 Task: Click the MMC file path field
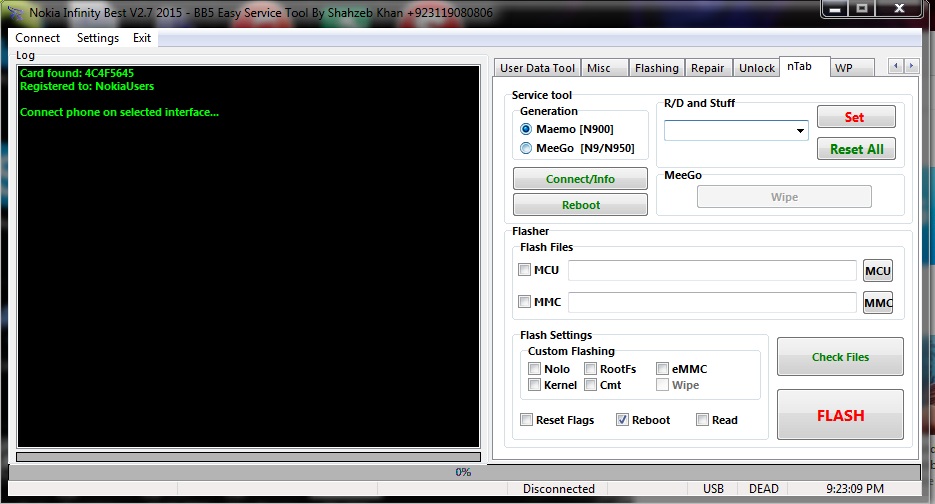(712, 302)
